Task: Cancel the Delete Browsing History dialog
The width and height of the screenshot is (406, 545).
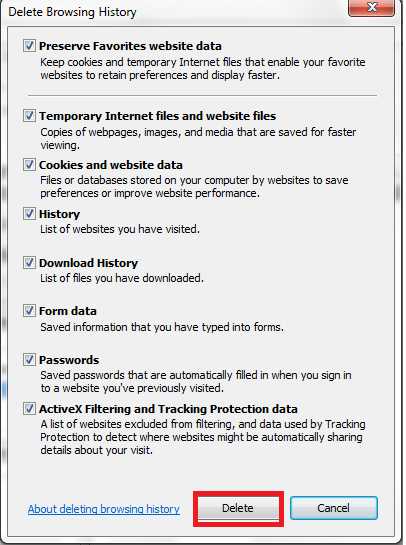Action: [334, 508]
